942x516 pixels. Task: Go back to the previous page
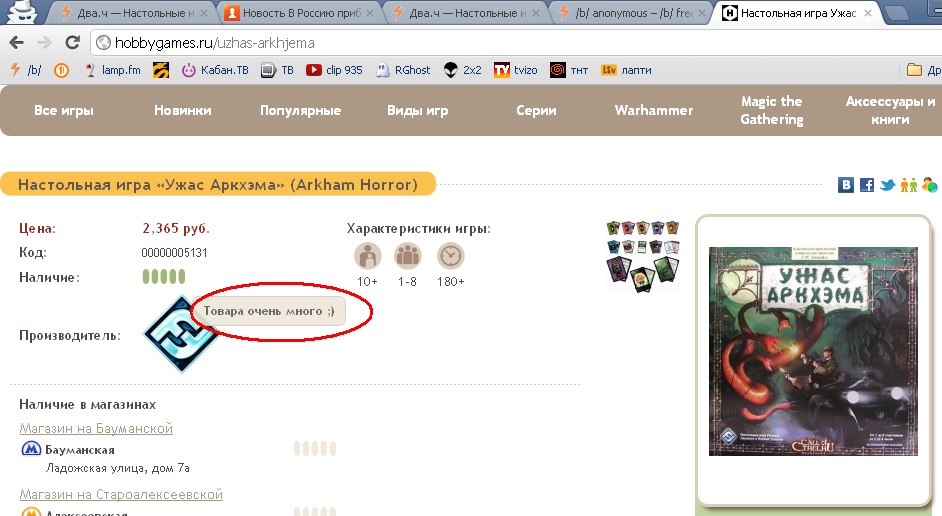coord(16,43)
